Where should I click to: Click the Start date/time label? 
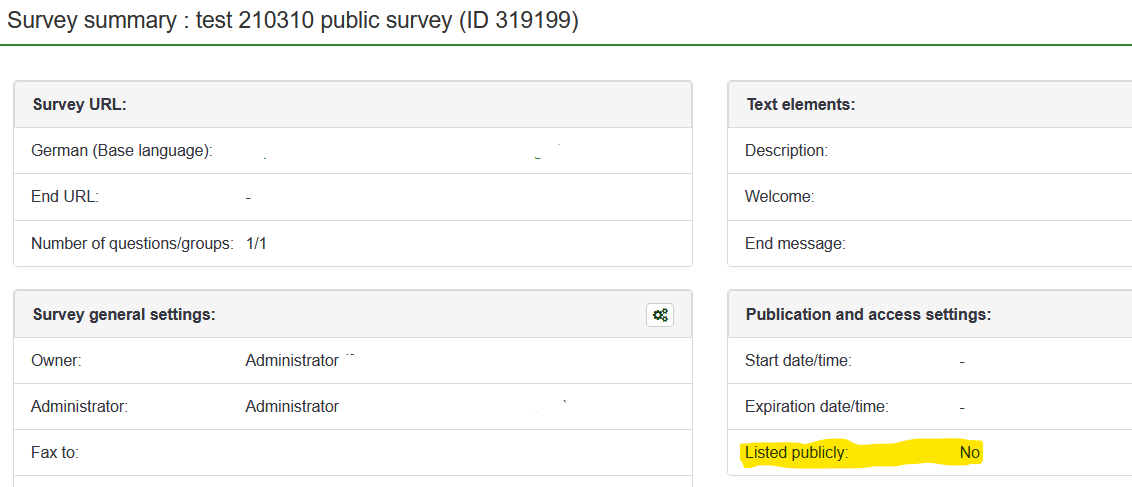pos(798,360)
